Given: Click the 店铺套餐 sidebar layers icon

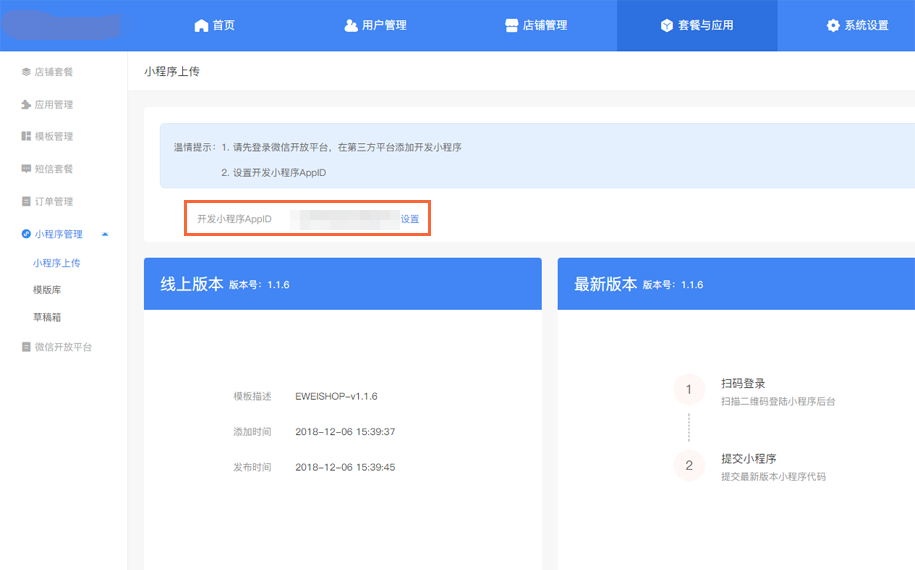Looking at the screenshot, I should [26, 72].
